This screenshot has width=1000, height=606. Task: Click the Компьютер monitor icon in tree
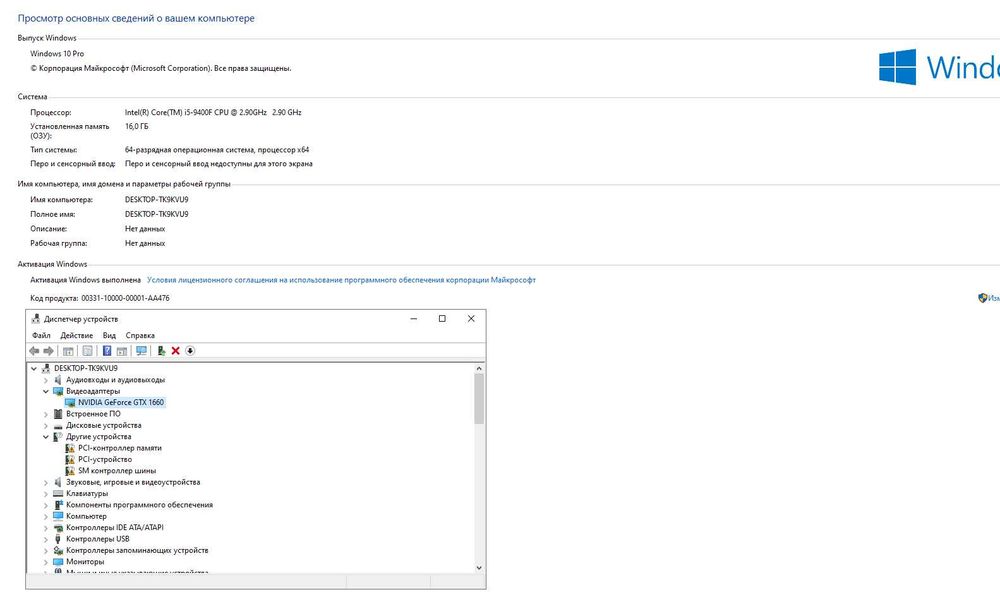(x=58, y=516)
